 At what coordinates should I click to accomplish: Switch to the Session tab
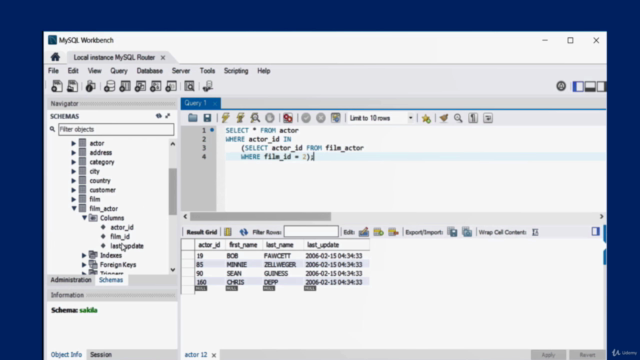coord(101,355)
